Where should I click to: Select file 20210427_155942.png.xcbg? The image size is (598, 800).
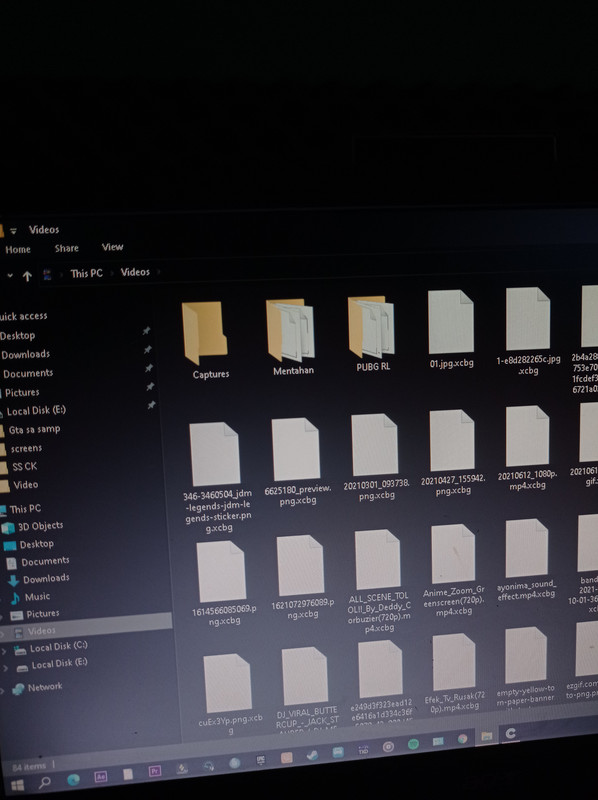pos(453,453)
